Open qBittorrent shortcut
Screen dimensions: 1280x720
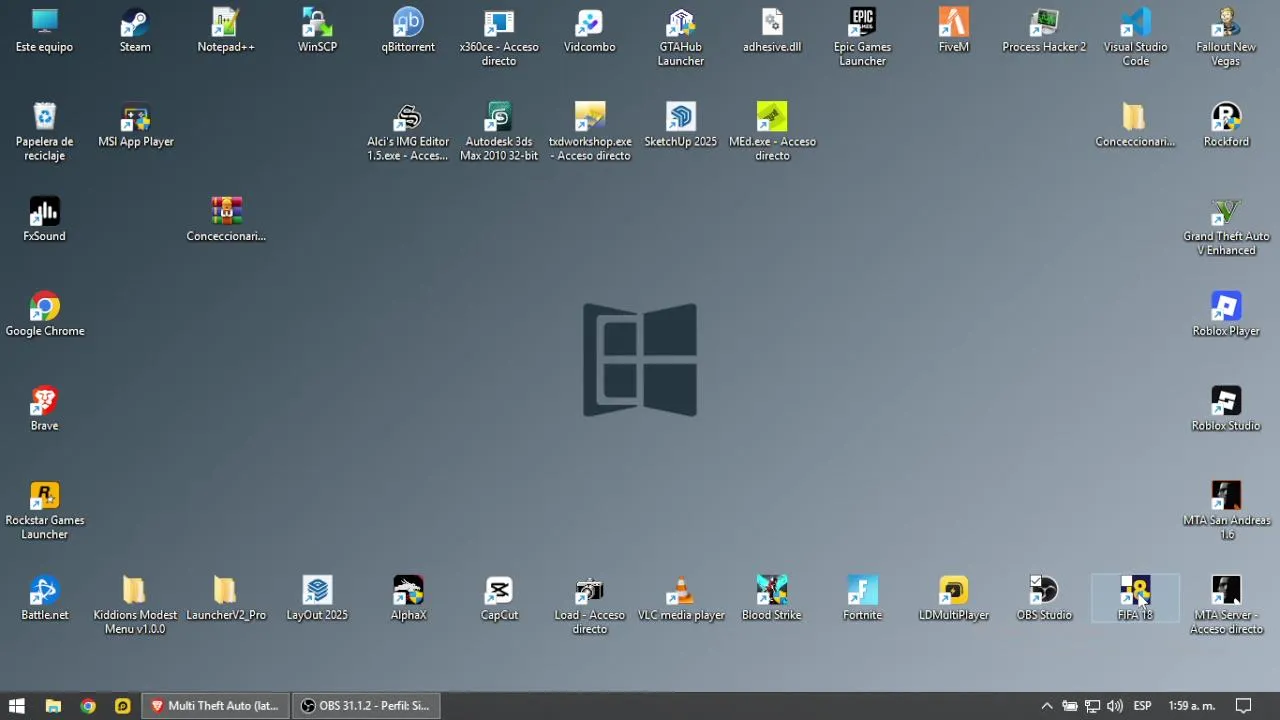point(408,31)
